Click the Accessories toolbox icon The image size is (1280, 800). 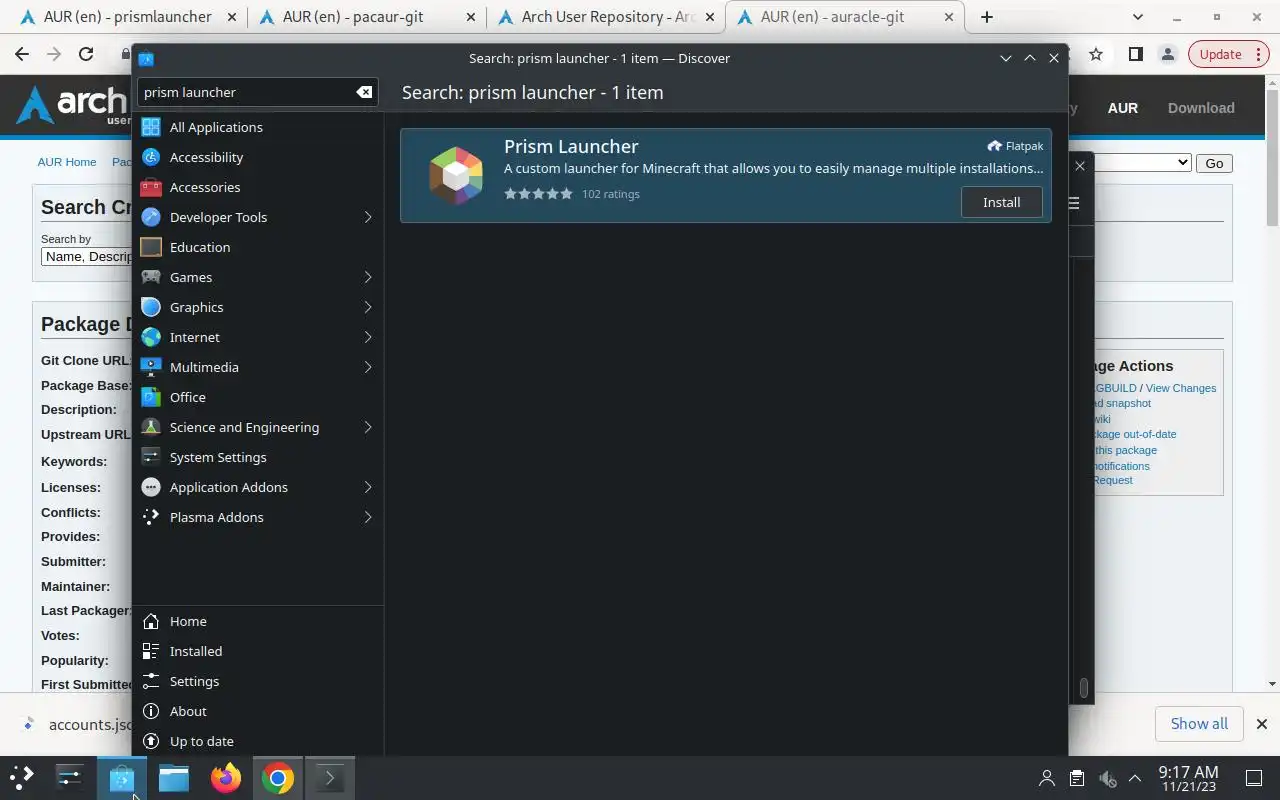[151, 187]
